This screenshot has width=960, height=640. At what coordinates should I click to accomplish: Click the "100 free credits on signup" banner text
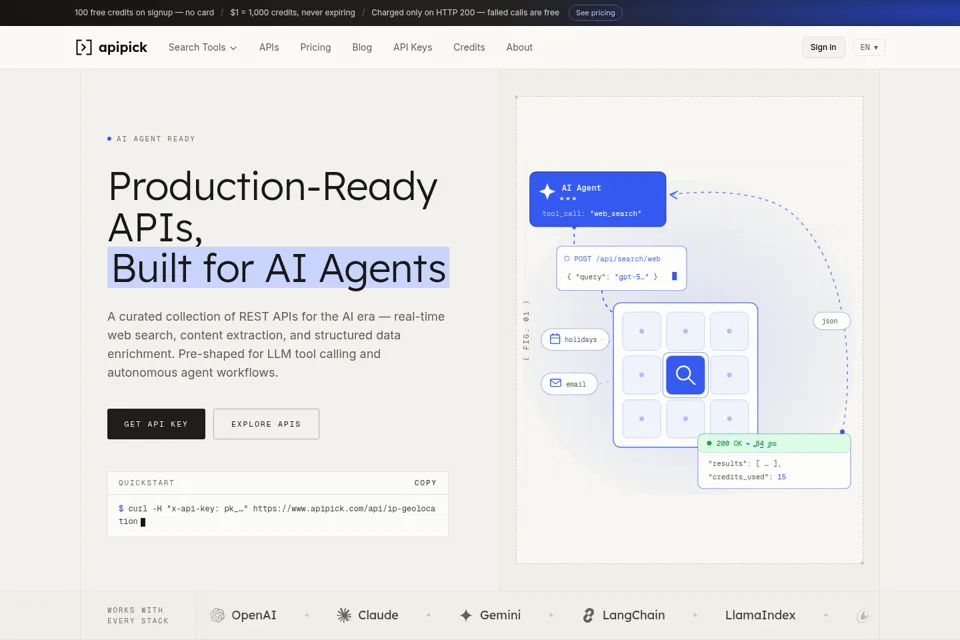click(144, 12)
